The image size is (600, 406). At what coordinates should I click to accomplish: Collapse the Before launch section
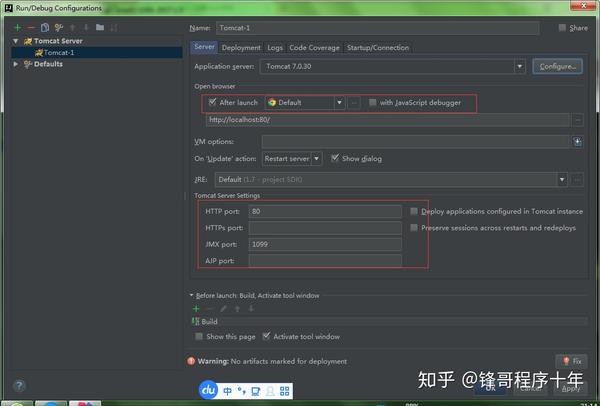point(191,295)
